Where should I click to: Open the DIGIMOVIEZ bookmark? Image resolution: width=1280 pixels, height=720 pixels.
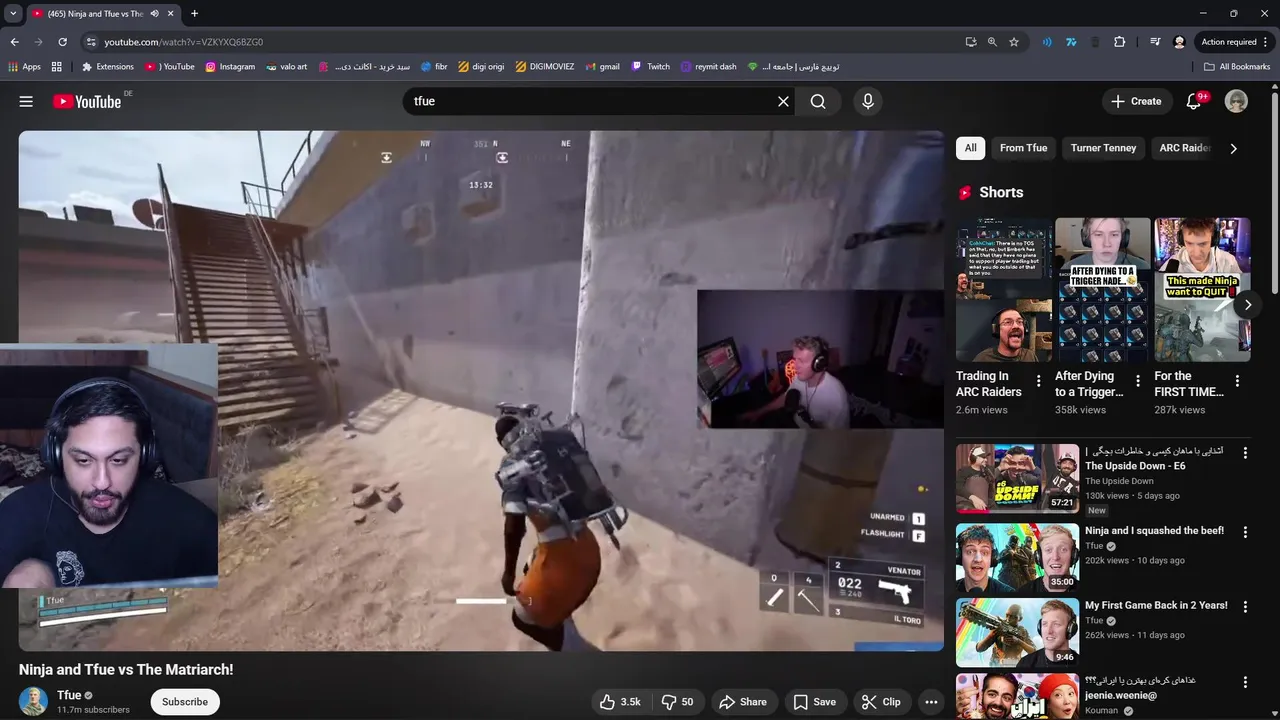pos(545,67)
